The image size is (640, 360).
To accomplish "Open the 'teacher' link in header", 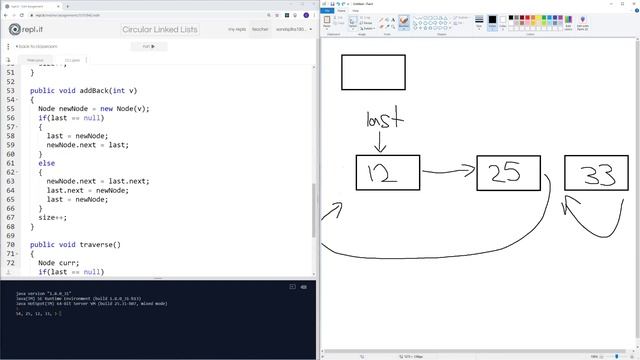I will 260,29.
